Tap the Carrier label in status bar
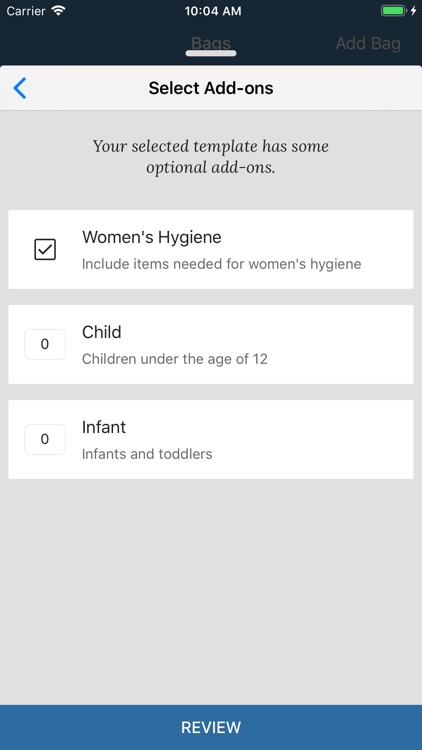 pyautogui.click(x=25, y=11)
